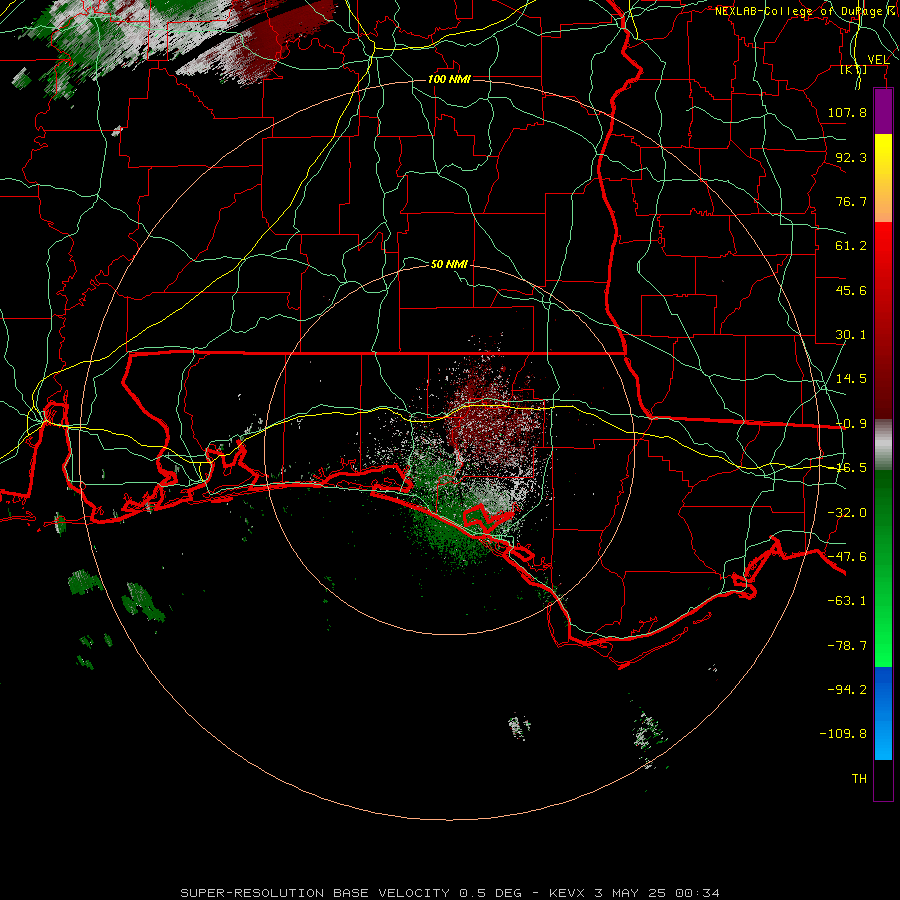
Task: Click the 50 NMI range ring label
Action: [449, 264]
